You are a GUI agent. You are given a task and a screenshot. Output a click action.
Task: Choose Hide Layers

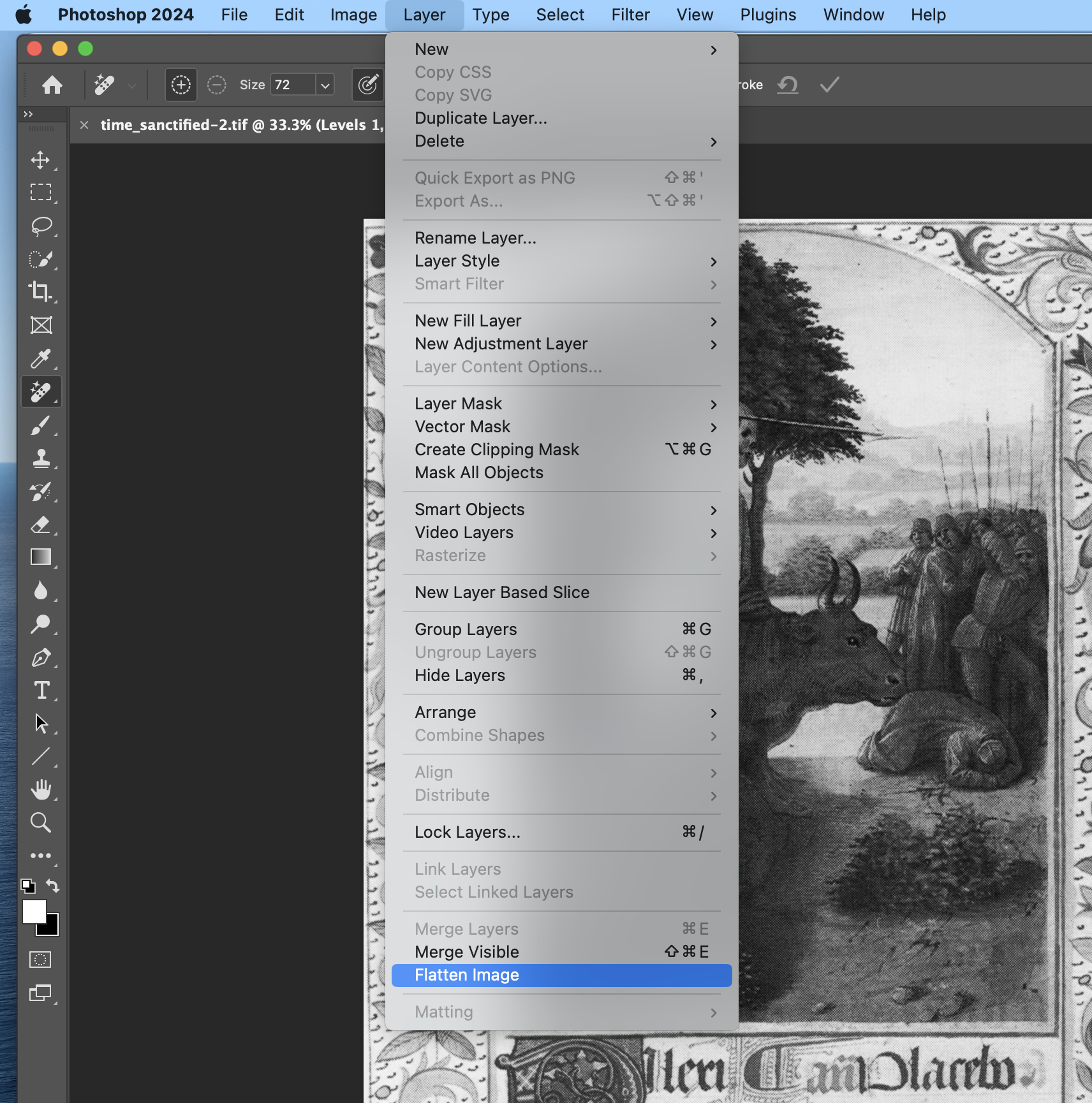561,675
